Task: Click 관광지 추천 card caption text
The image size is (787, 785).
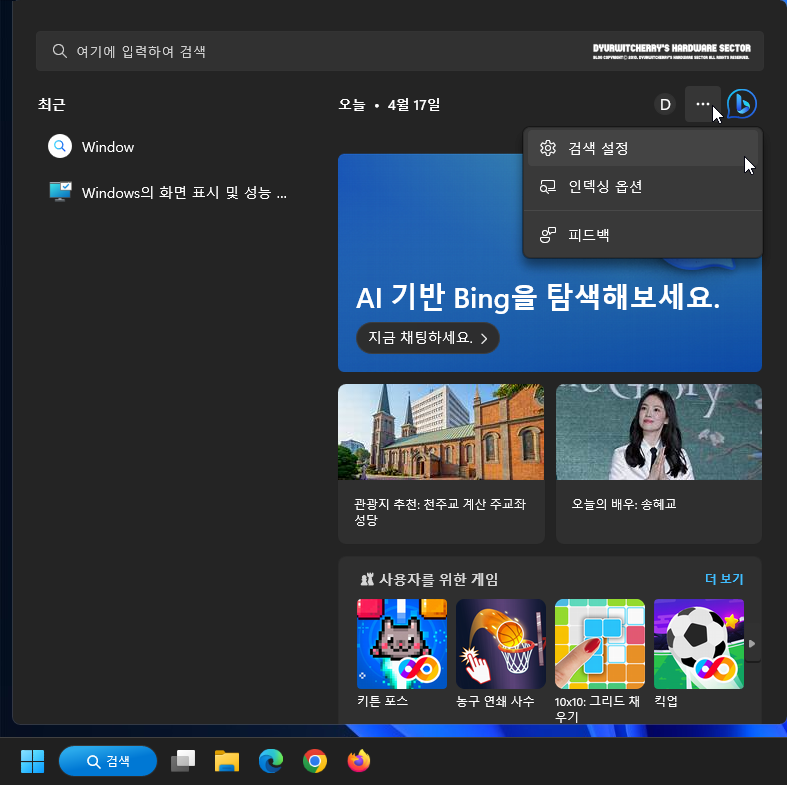Action: tap(440, 511)
